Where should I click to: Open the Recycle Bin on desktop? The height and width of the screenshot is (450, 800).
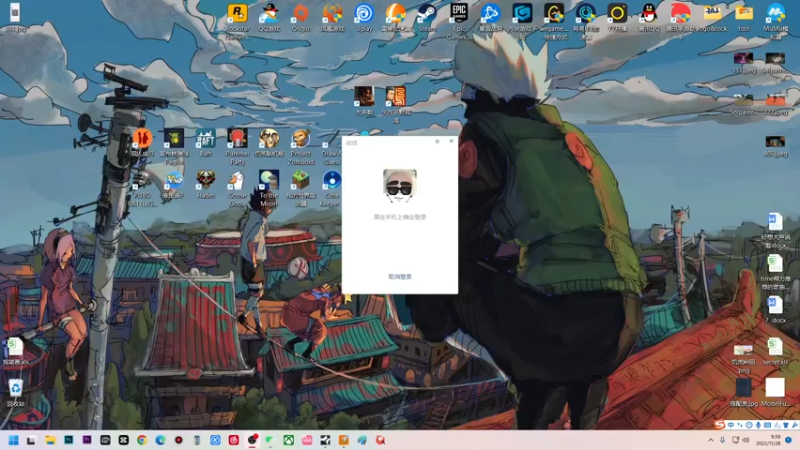(x=15, y=393)
